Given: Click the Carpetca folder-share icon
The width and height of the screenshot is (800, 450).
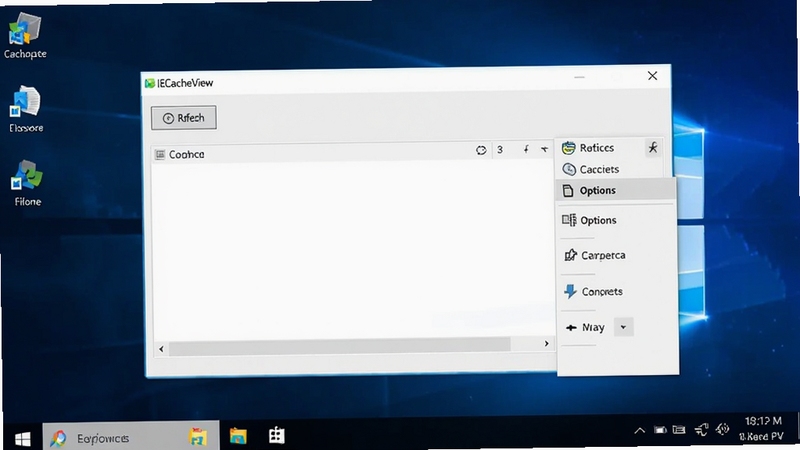Looking at the screenshot, I should point(570,255).
